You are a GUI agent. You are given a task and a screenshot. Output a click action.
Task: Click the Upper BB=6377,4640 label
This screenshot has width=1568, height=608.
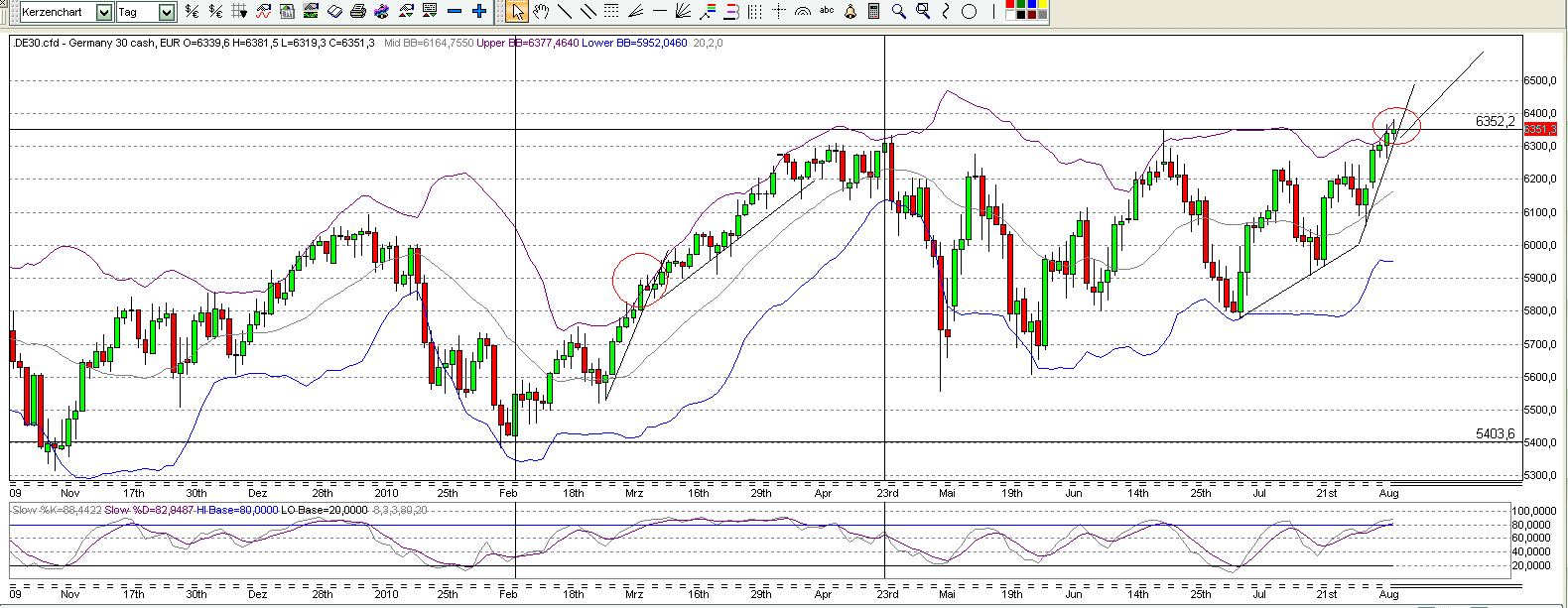(528, 43)
